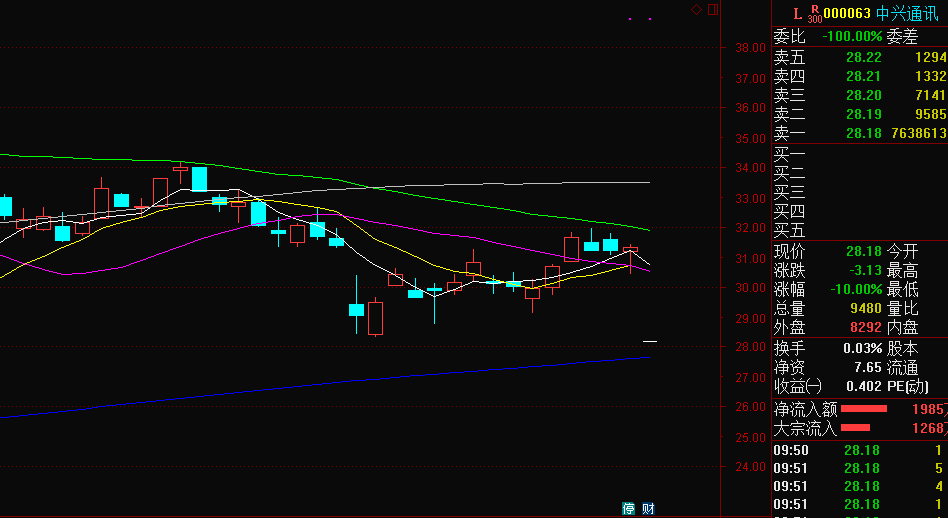Select the 09:51 tick with volume 4

coord(860,486)
